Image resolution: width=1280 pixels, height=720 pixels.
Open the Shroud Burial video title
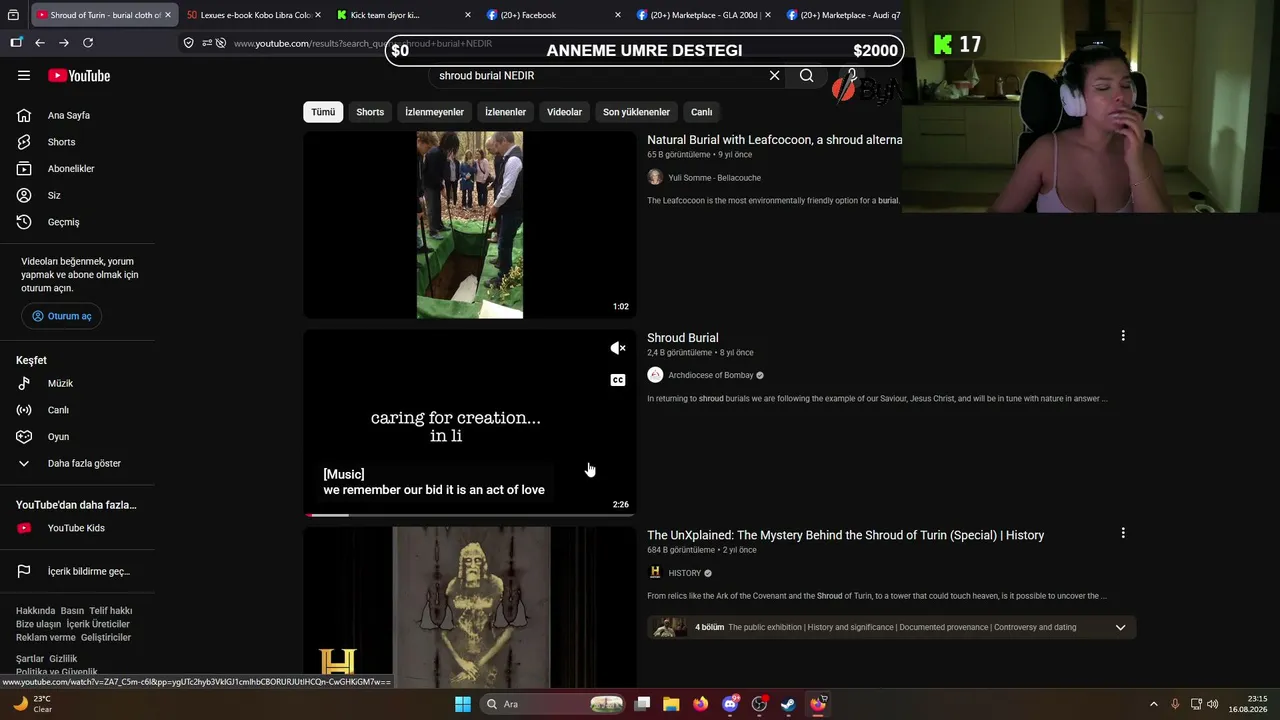[683, 338]
